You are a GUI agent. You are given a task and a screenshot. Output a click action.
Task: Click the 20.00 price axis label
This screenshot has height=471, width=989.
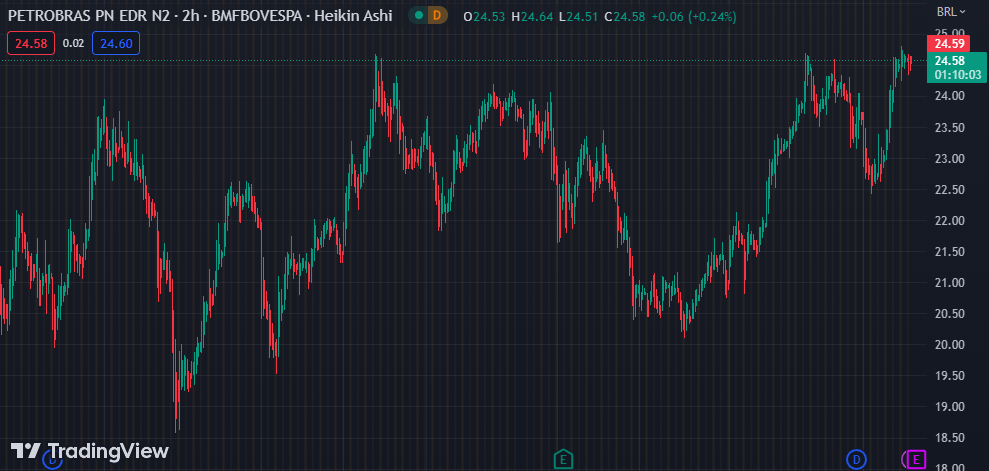pos(949,344)
